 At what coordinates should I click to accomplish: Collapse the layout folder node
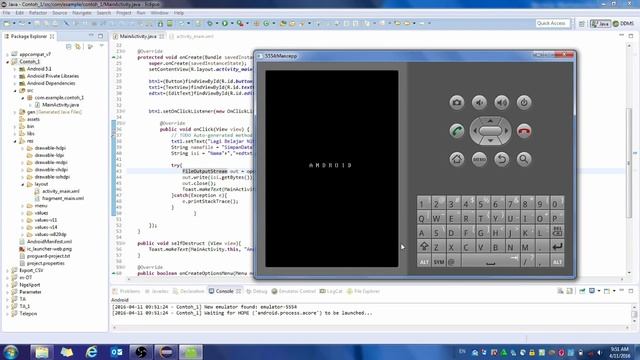pos(23,184)
